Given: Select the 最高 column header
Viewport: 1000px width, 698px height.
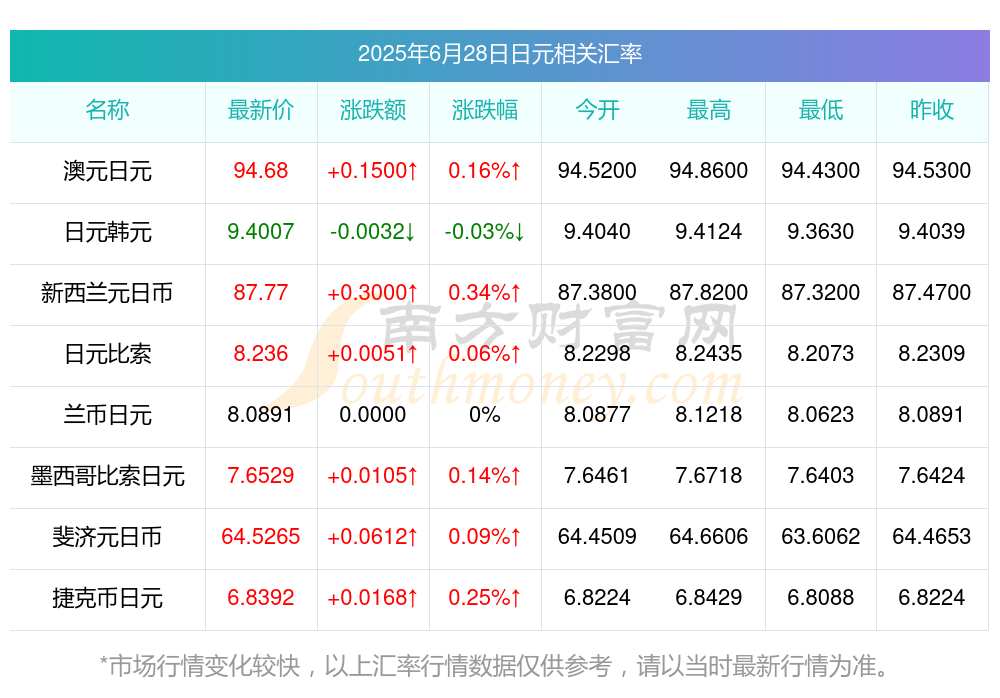Looking at the screenshot, I should click(709, 110).
